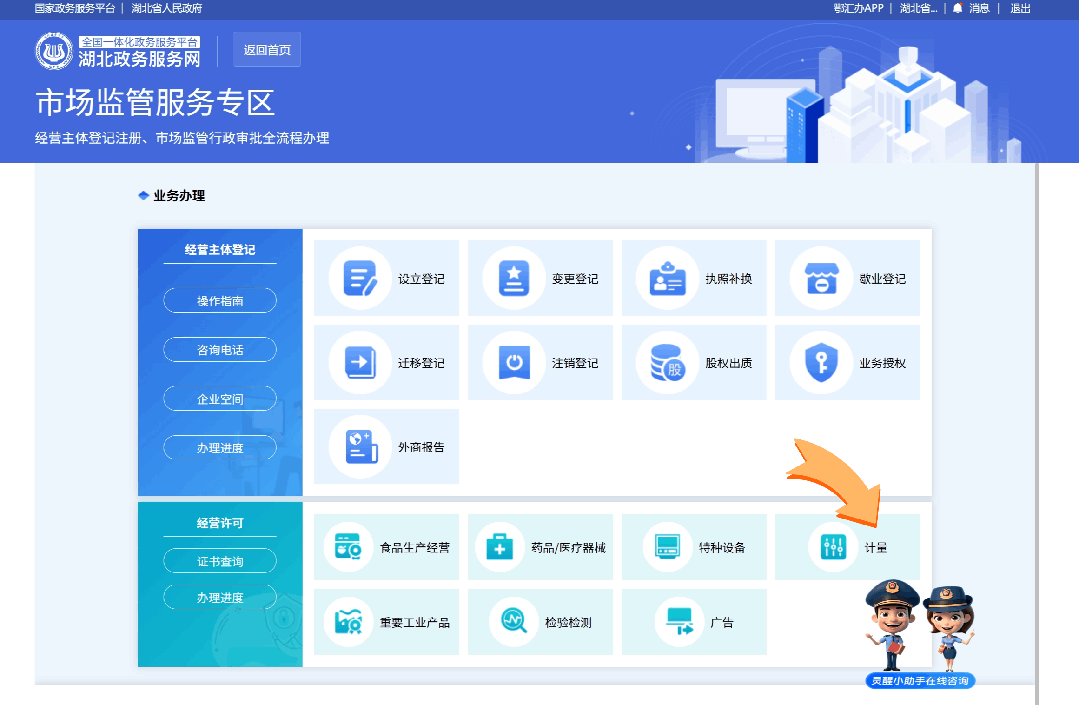Image resolution: width=1079 pixels, height=705 pixels.
Task: Open the 计量 metrology service highlighted by arrow
Action: [847, 547]
